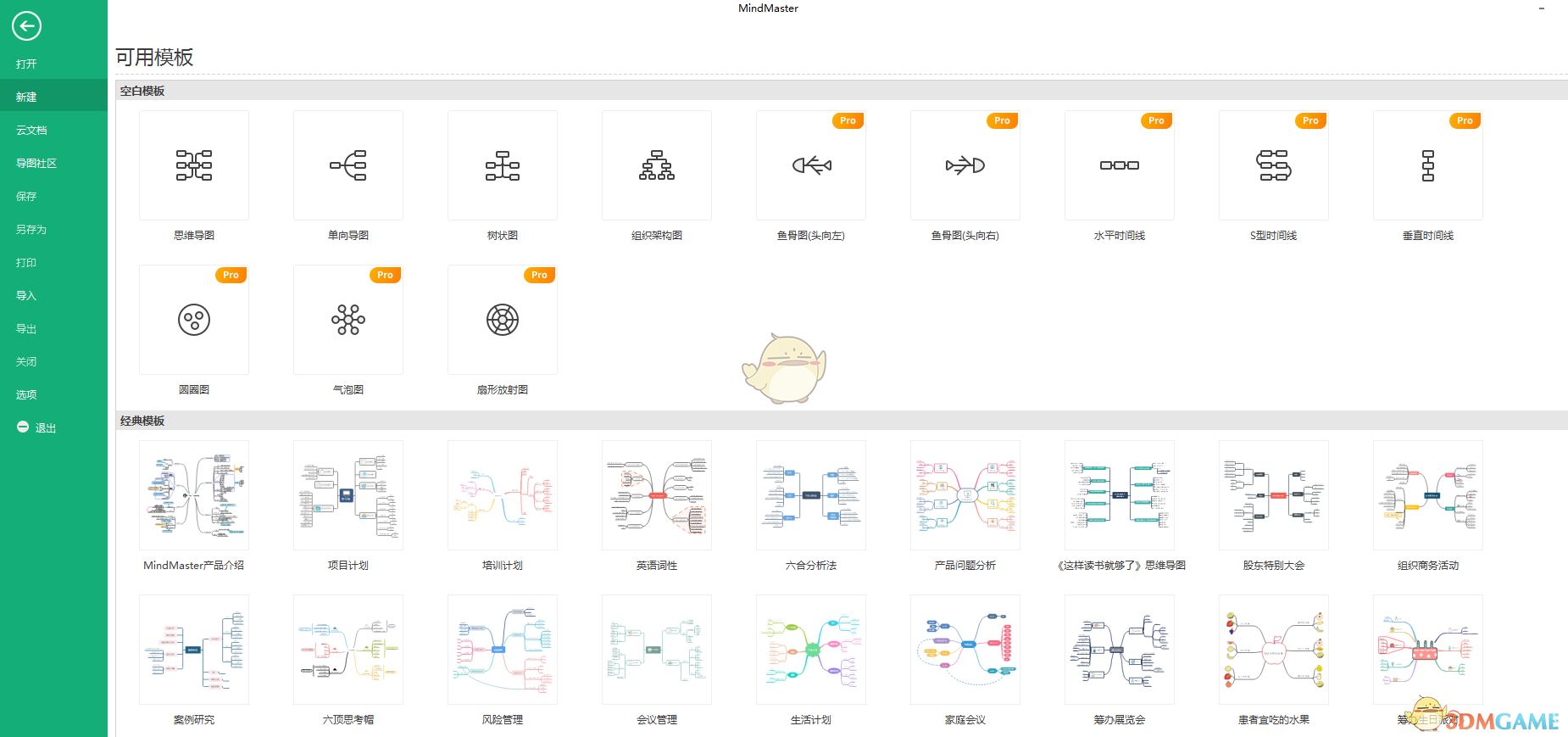Click the 单向导图 label text
Image resolution: width=1568 pixels, height=737 pixels.
point(348,236)
